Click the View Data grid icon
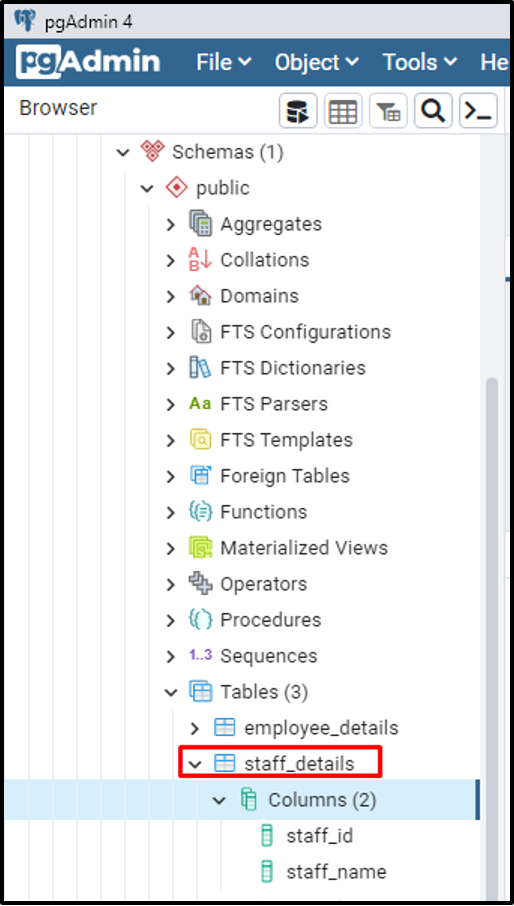Screen dimensions: 514x906 coord(343,110)
